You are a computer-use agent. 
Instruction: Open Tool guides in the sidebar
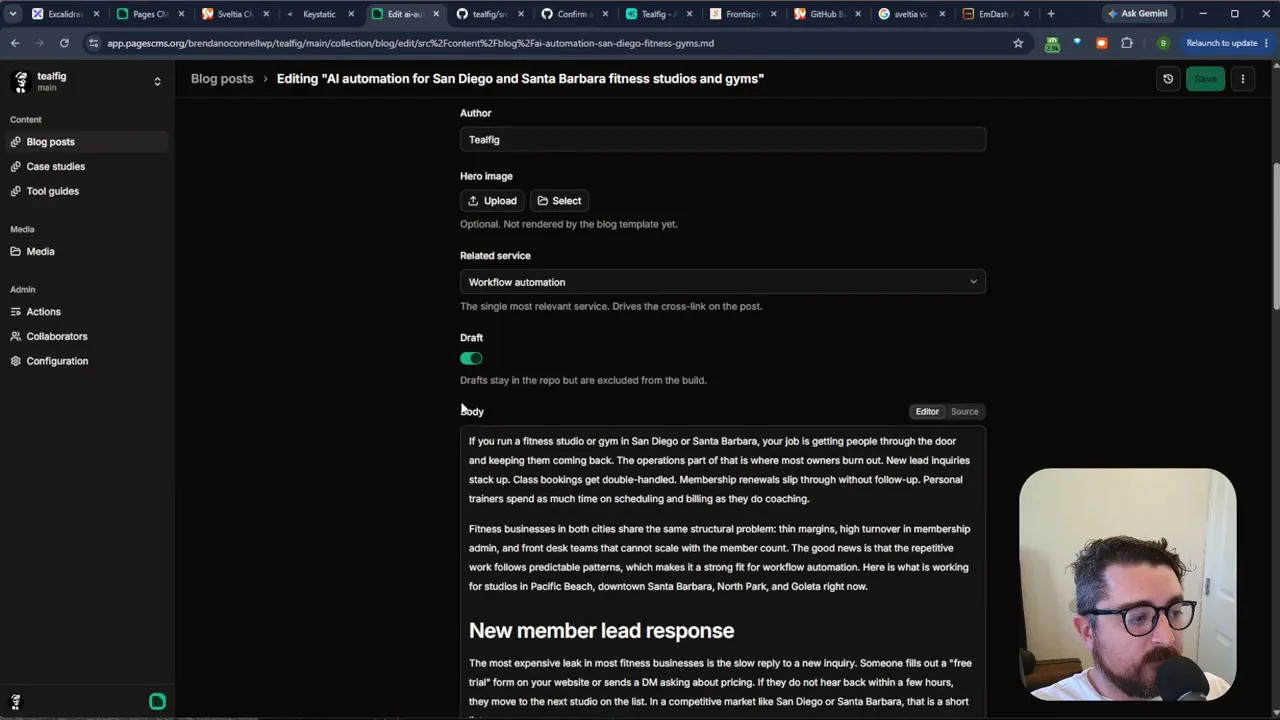[x=87, y=191]
